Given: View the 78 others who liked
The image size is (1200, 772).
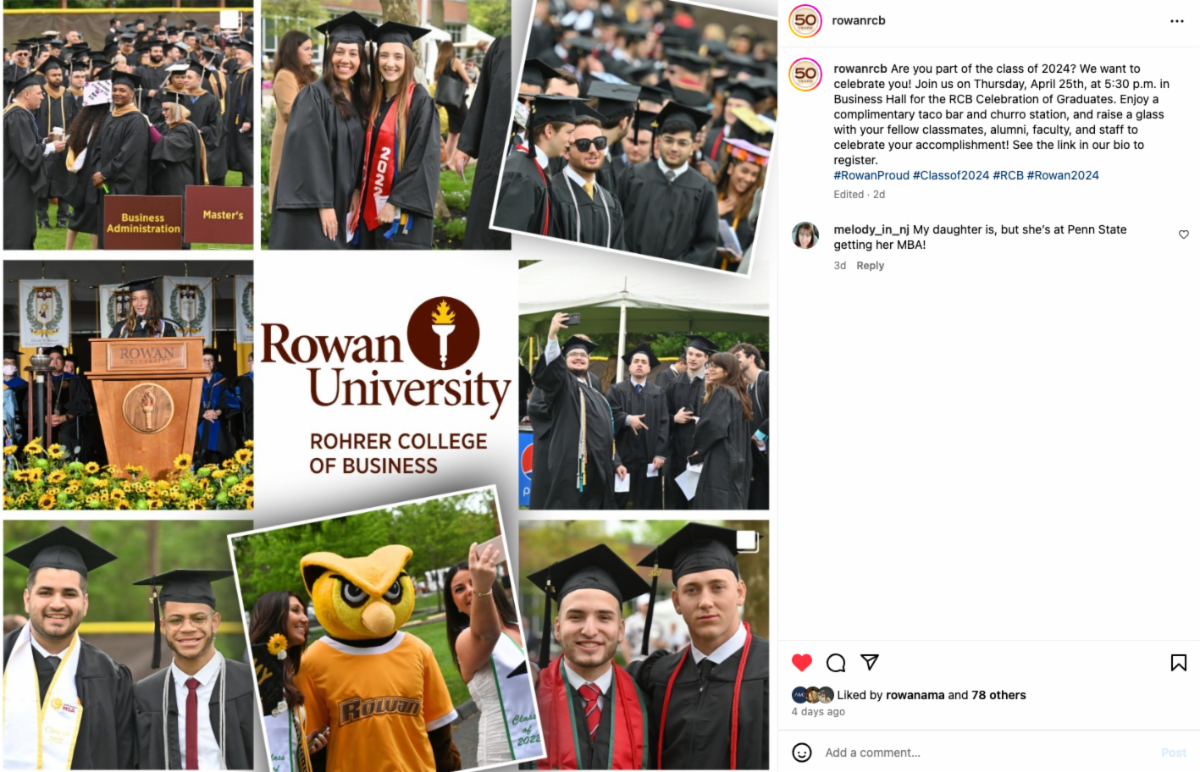Looking at the screenshot, I should click(x=998, y=695).
